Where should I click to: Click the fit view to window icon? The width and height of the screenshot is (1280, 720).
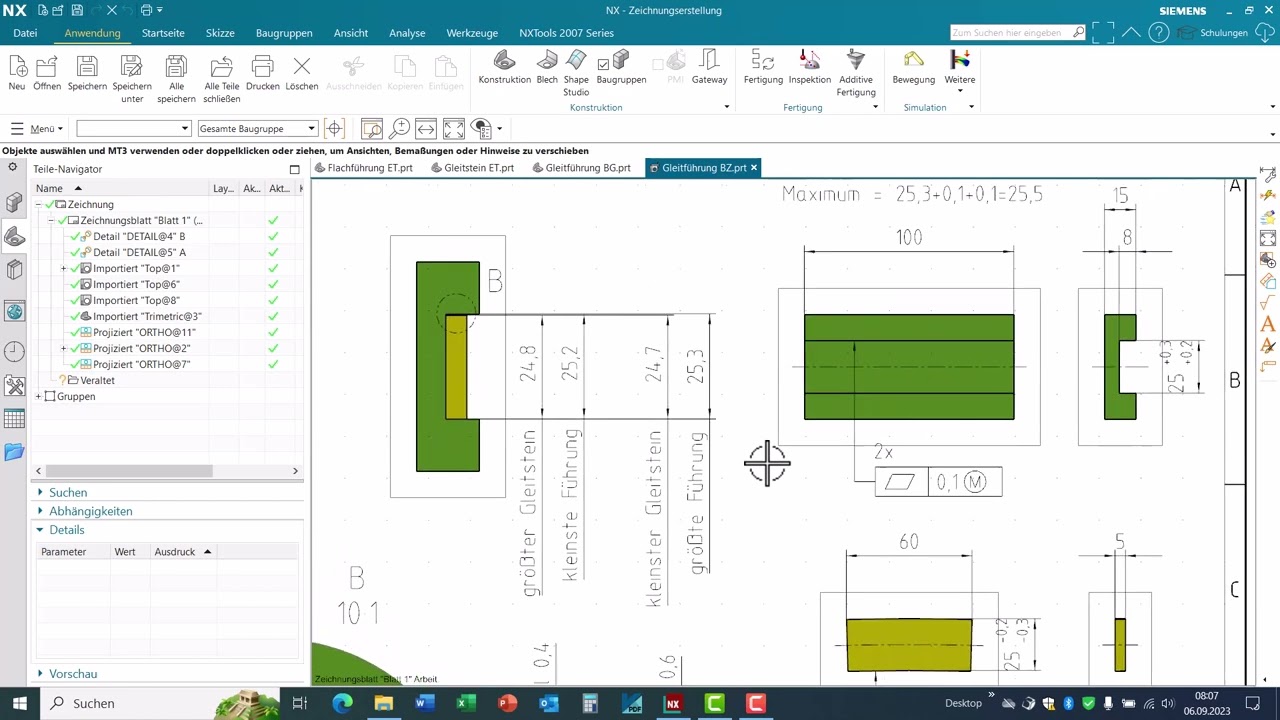pos(453,128)
